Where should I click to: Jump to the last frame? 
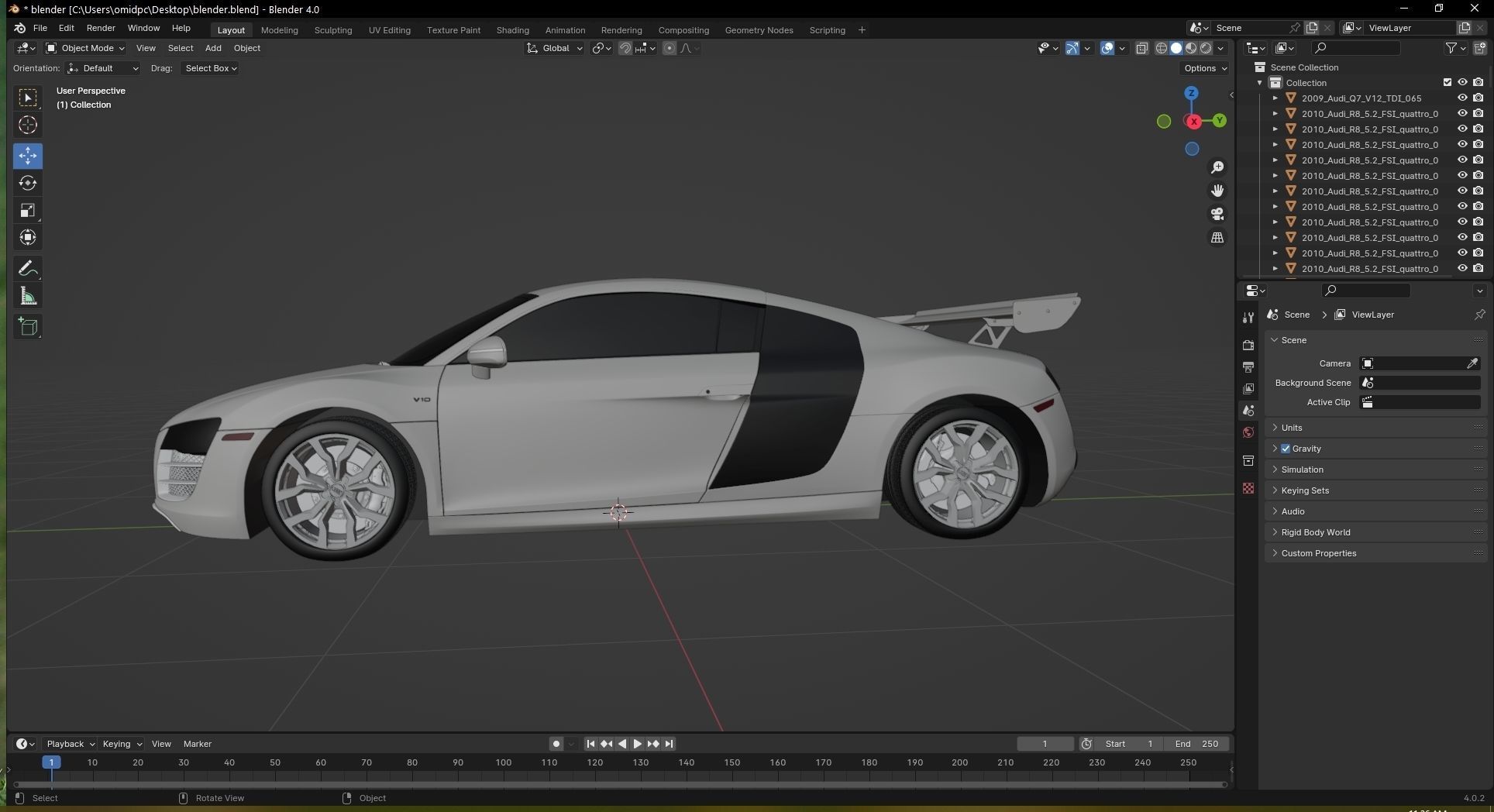(x=669, y=744)
